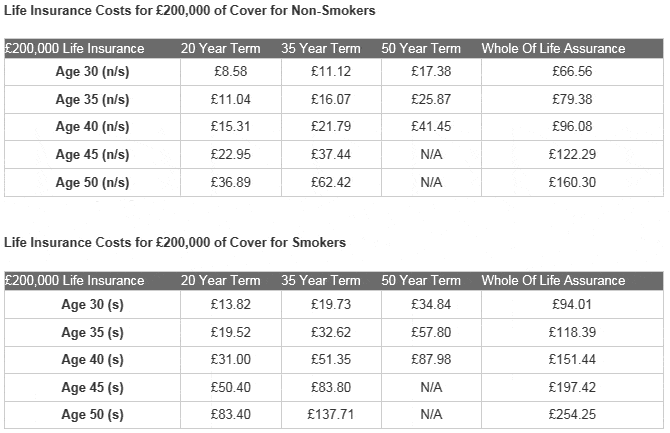Select Whole Of Life Assurance header in Smokers table
670x433 pixels.
point(553,280)
